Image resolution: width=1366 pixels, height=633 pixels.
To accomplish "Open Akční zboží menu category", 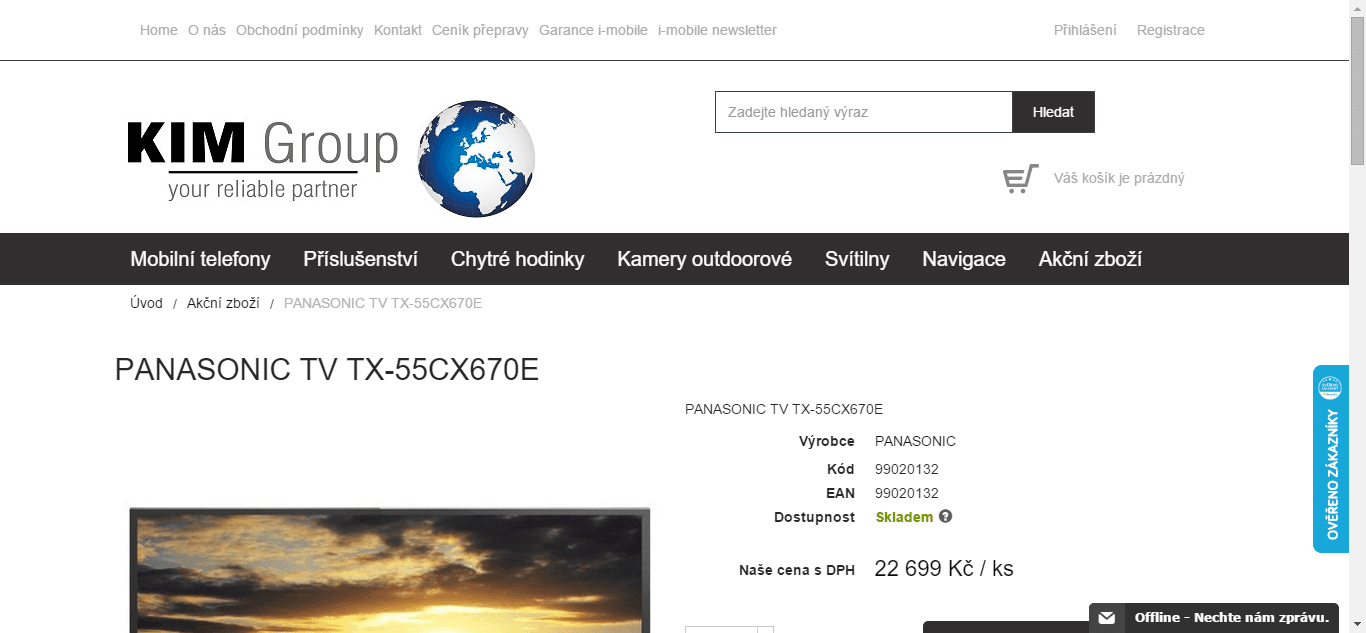I will pyautogui.click(x=1090, y=259).
